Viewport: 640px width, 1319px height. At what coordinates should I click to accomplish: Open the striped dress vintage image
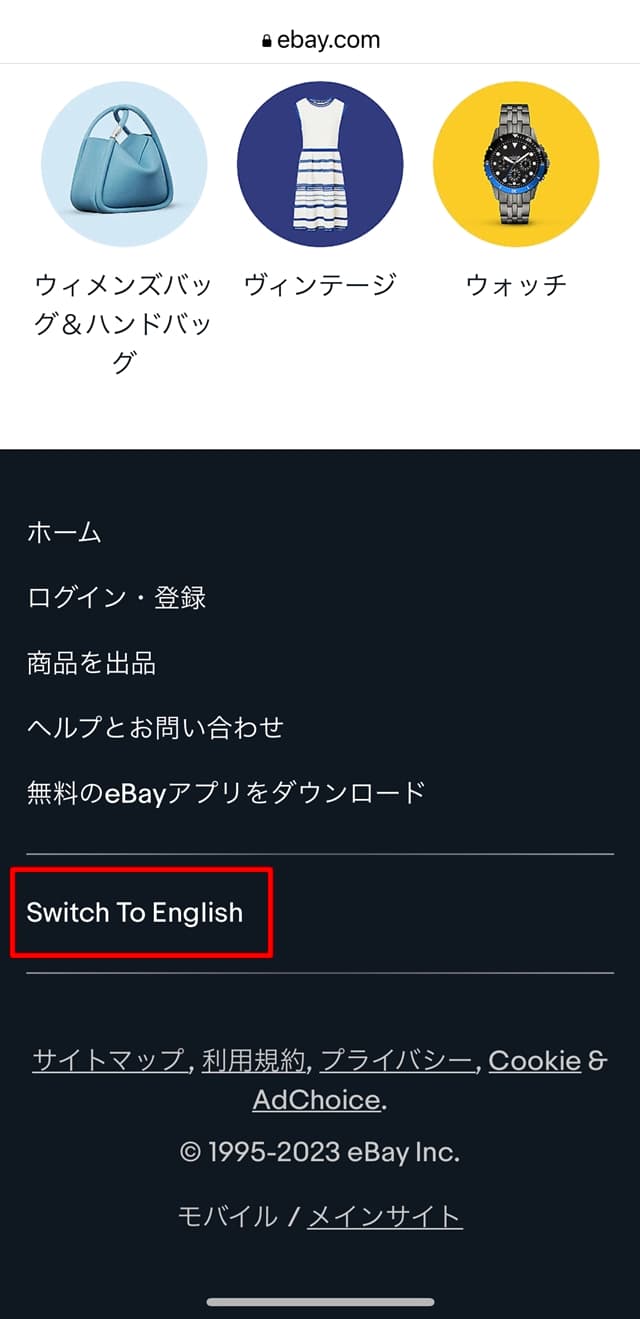click(x=320, y=164)
